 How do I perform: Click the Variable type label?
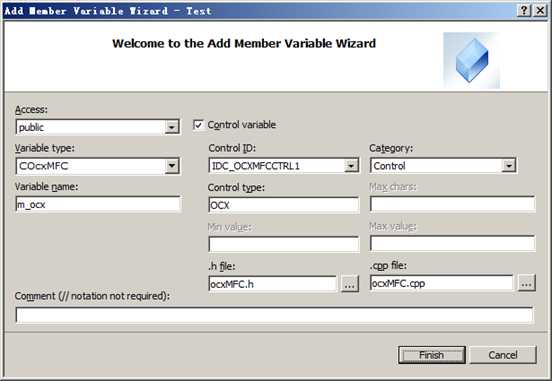point(45,148)
